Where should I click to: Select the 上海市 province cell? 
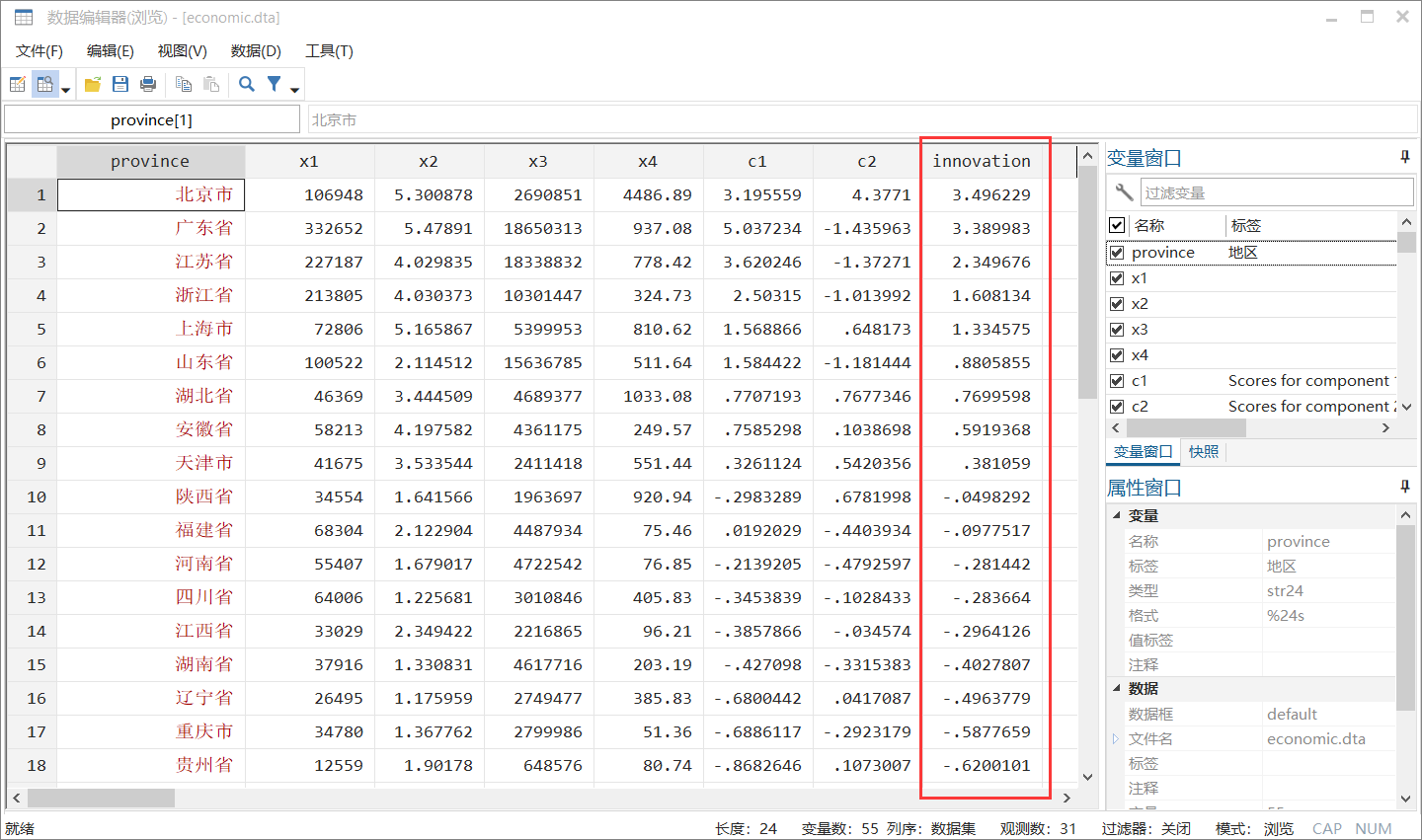tap(151, 329)
